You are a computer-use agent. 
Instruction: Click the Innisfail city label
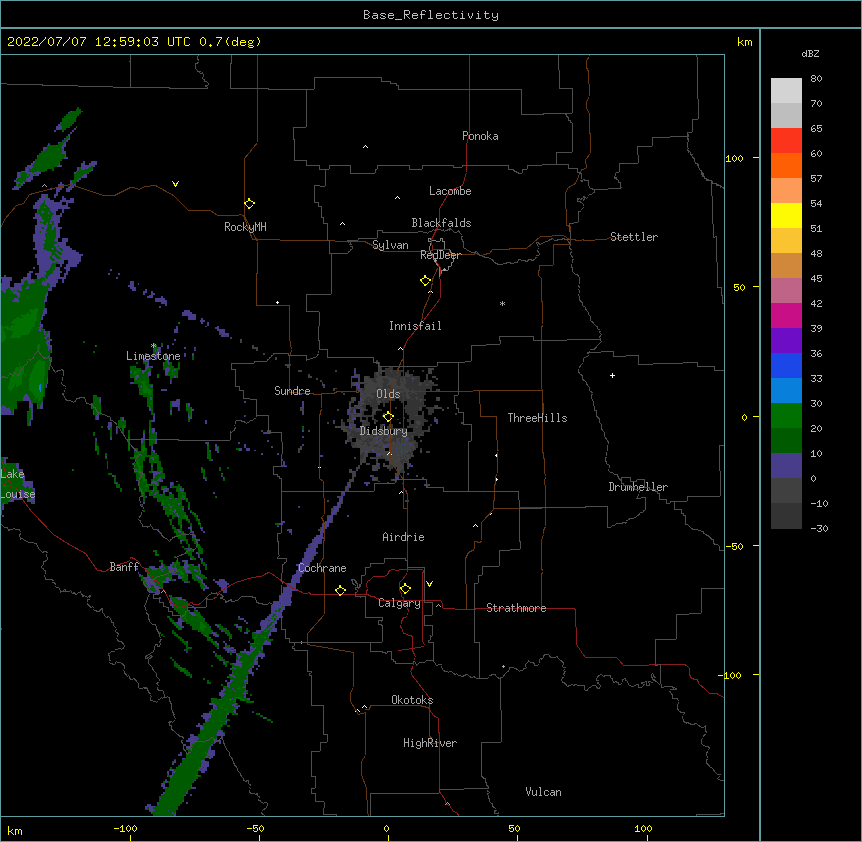(415, 326)
